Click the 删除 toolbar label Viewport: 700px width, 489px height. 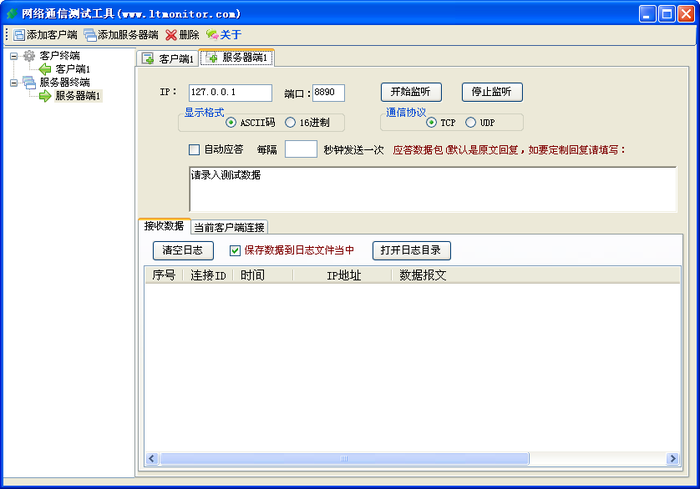[189, 35]
